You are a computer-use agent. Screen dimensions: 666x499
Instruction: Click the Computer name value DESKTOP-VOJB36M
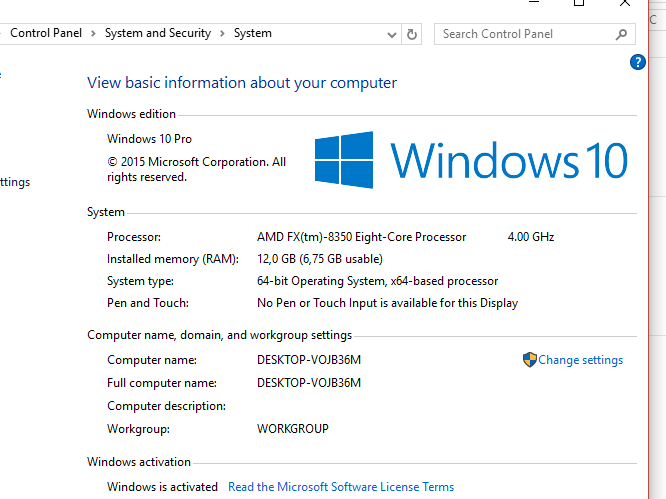[309, 360]
